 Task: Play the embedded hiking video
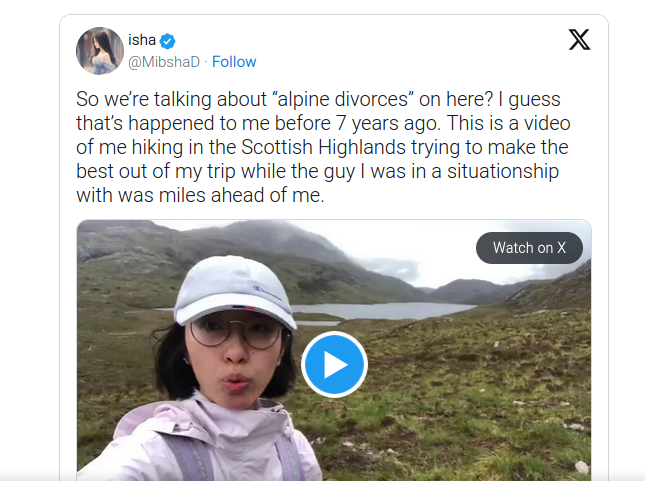pyautogui.click(x=334, y=365)
